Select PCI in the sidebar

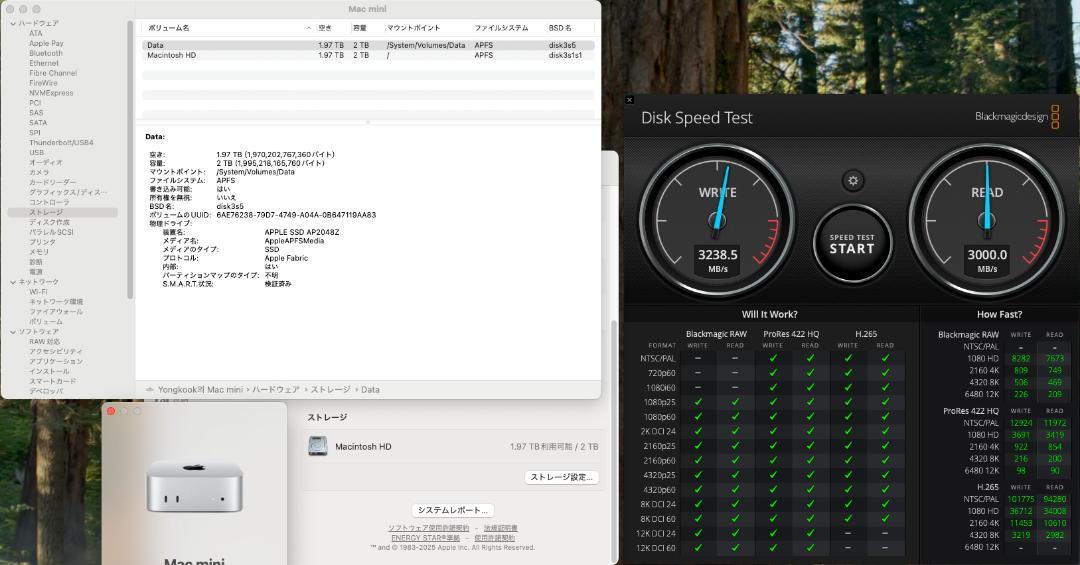tap(35, 103)
